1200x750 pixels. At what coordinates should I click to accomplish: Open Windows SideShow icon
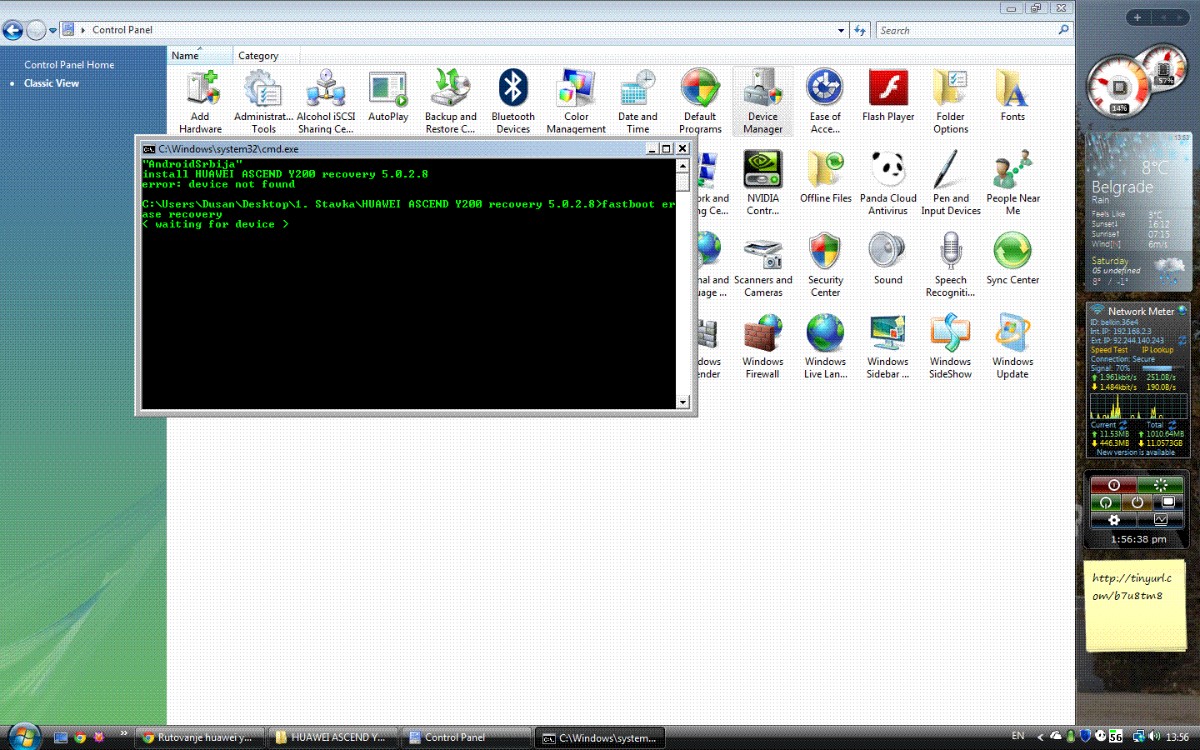[951, 347]
